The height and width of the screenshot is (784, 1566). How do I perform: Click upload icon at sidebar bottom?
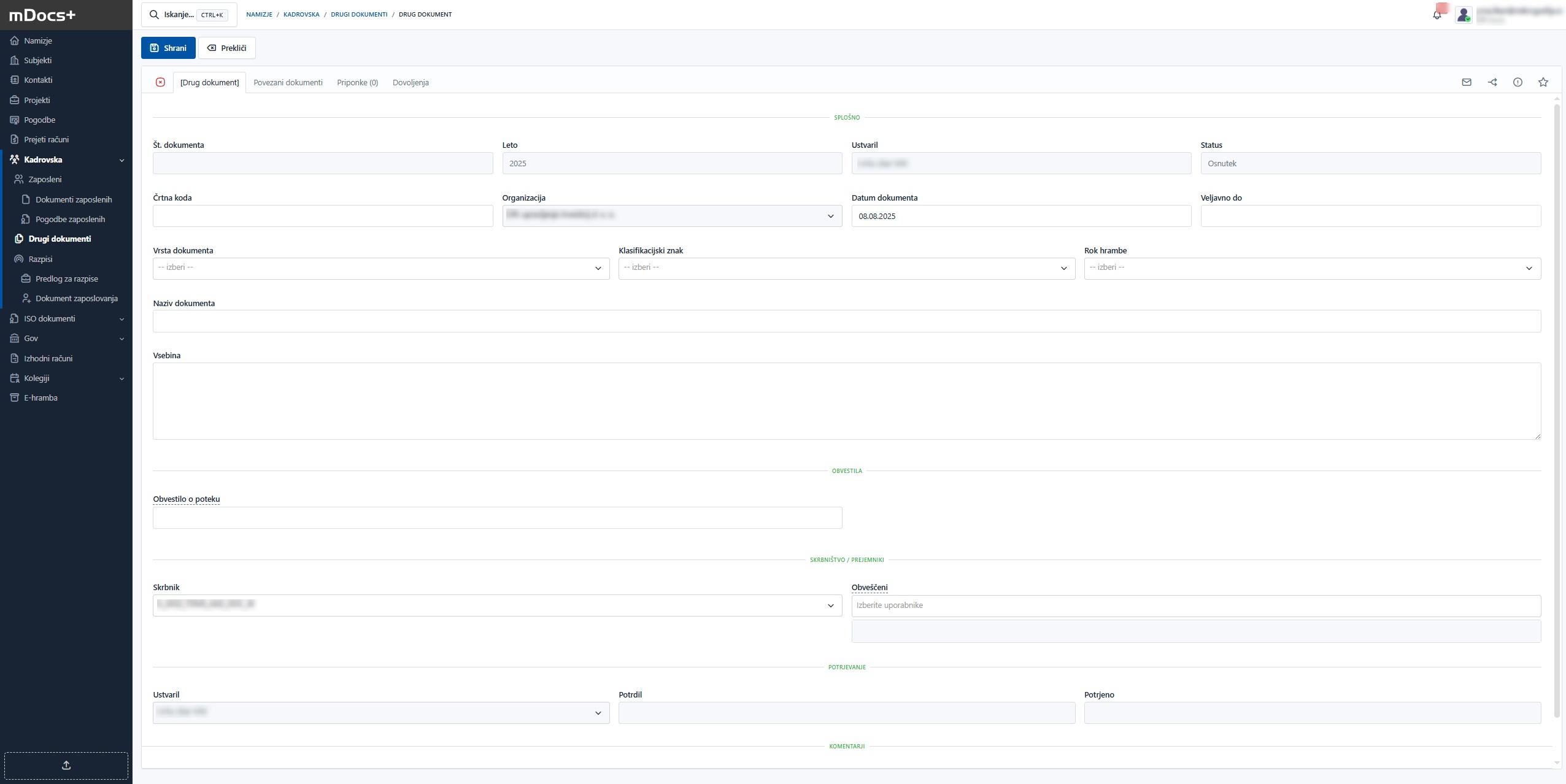[x=66, y=765]
